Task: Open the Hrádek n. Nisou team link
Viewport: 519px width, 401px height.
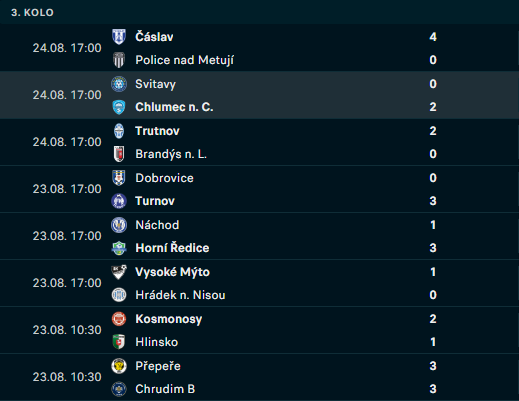Action: [180, 295]
